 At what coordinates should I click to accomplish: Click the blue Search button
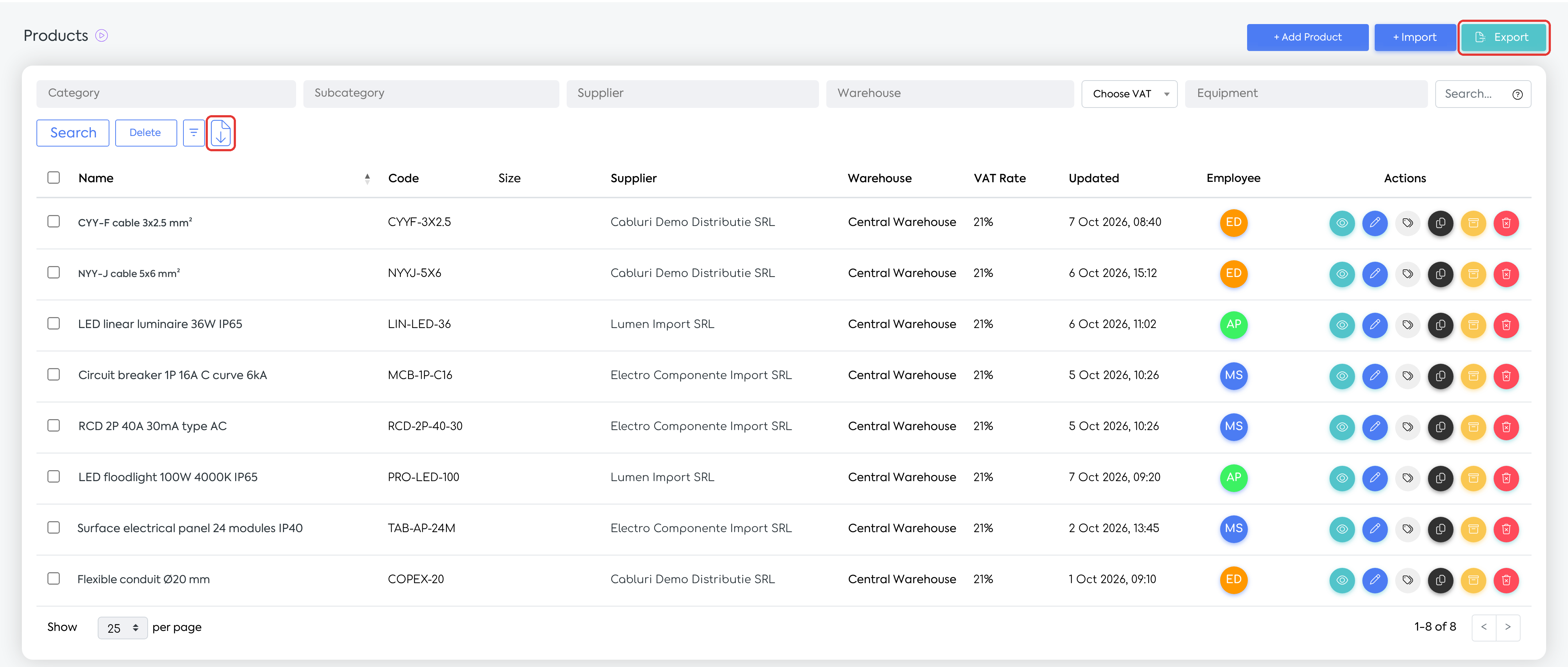(73, 133)
